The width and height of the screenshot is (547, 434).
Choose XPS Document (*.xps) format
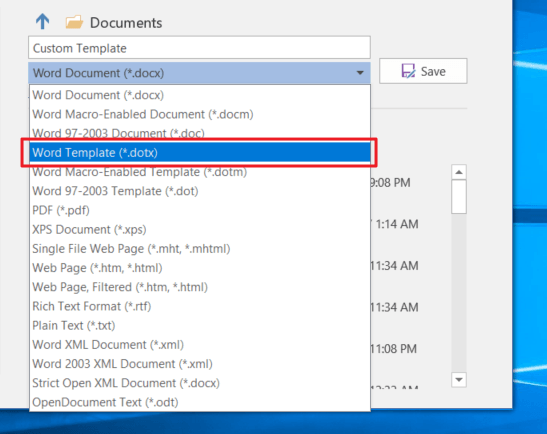pyautogui.click(x=200, y=229)
